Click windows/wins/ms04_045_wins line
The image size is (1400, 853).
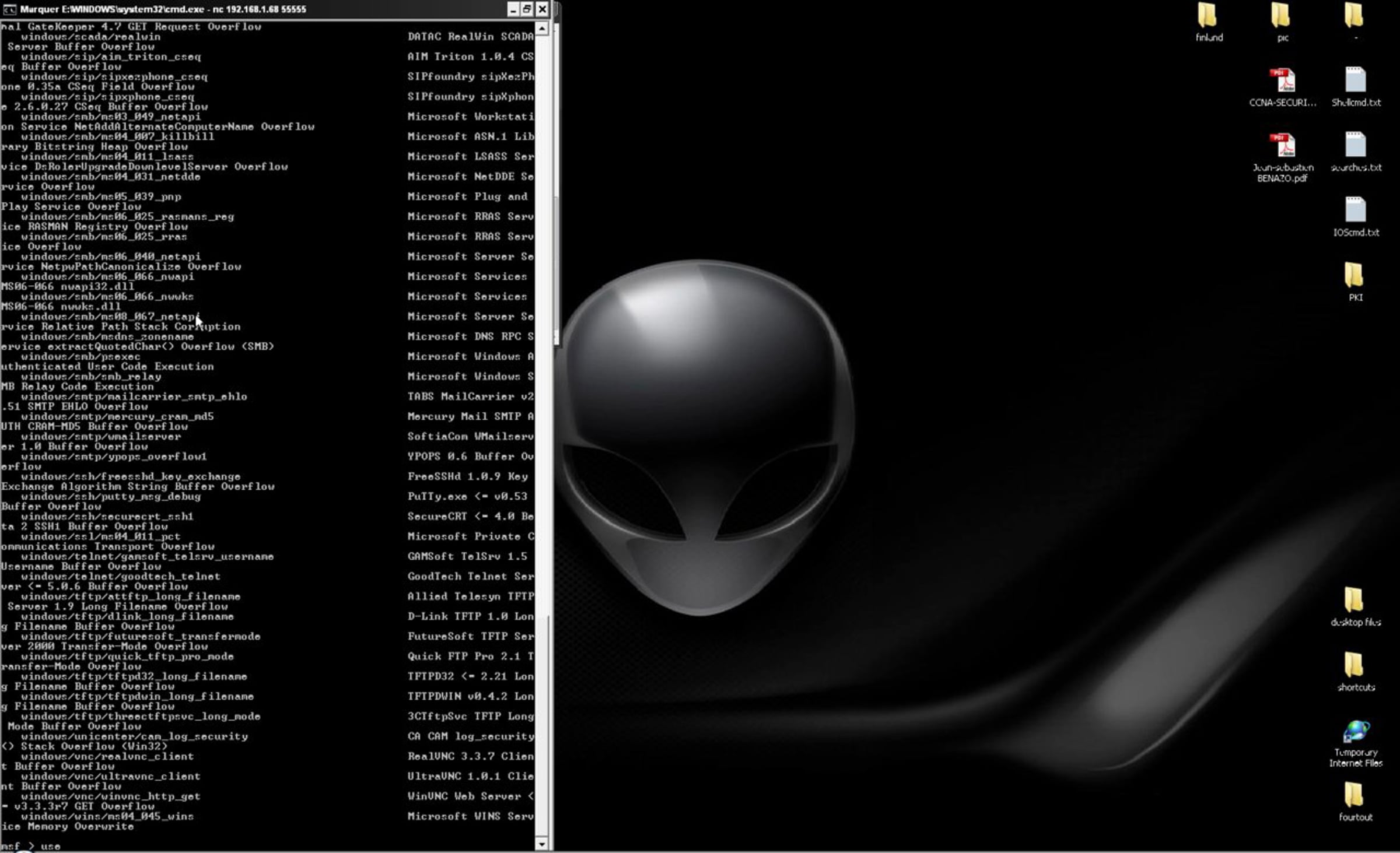[107, 817]
